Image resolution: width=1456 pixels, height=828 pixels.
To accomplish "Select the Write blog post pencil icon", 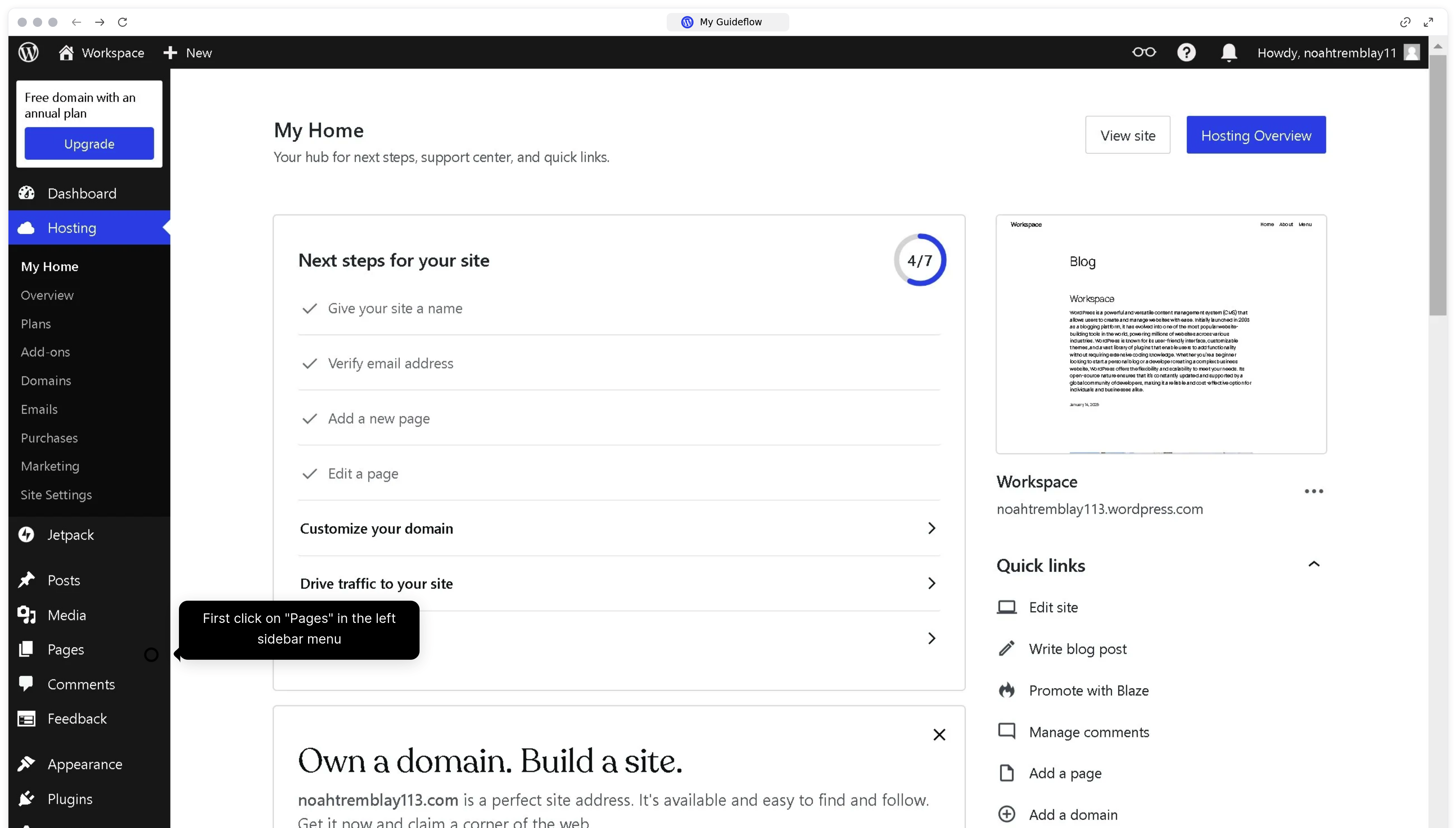I will click(x=1007, y=648).
